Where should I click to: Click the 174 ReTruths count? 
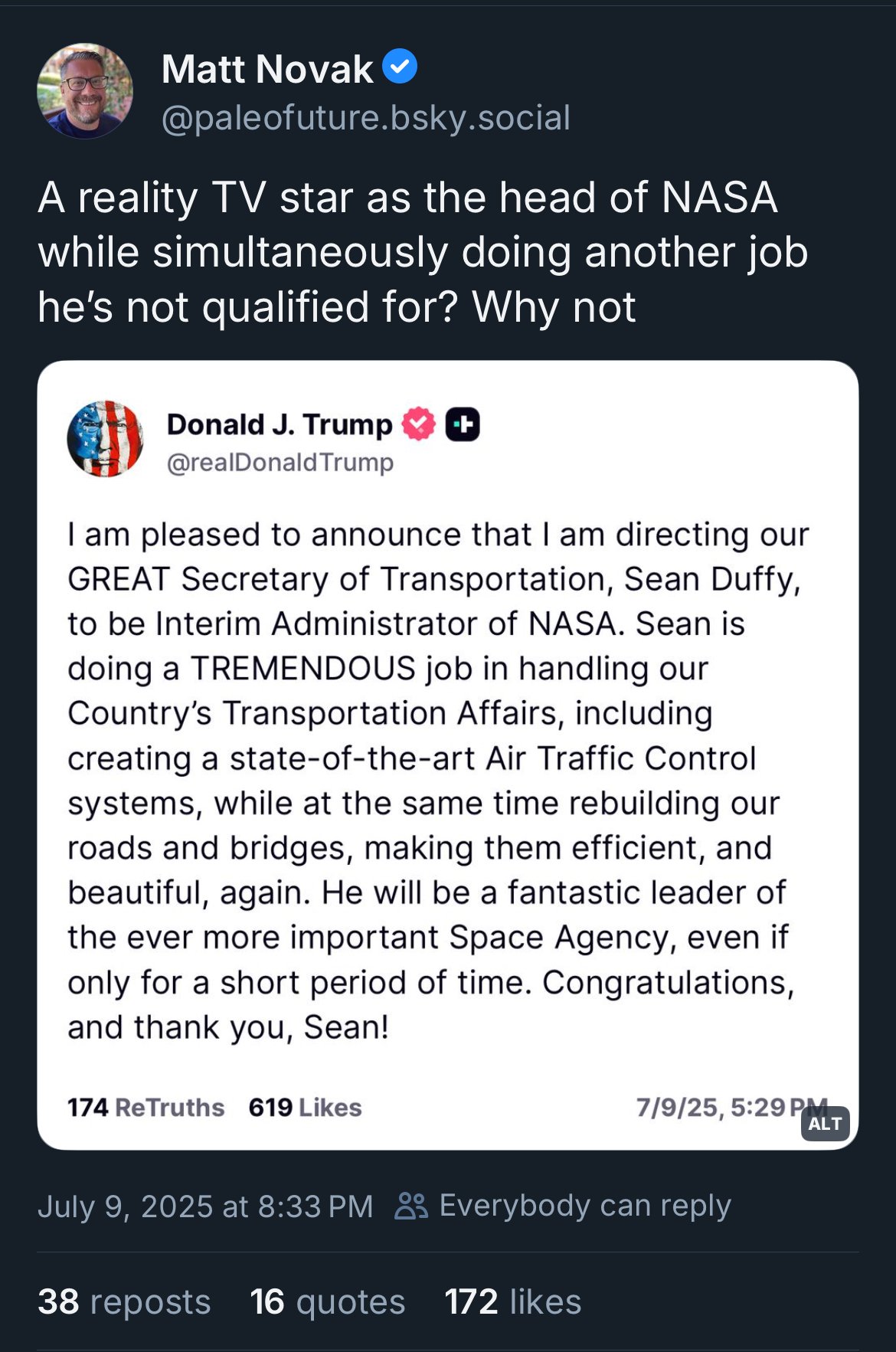(146, 1108)
